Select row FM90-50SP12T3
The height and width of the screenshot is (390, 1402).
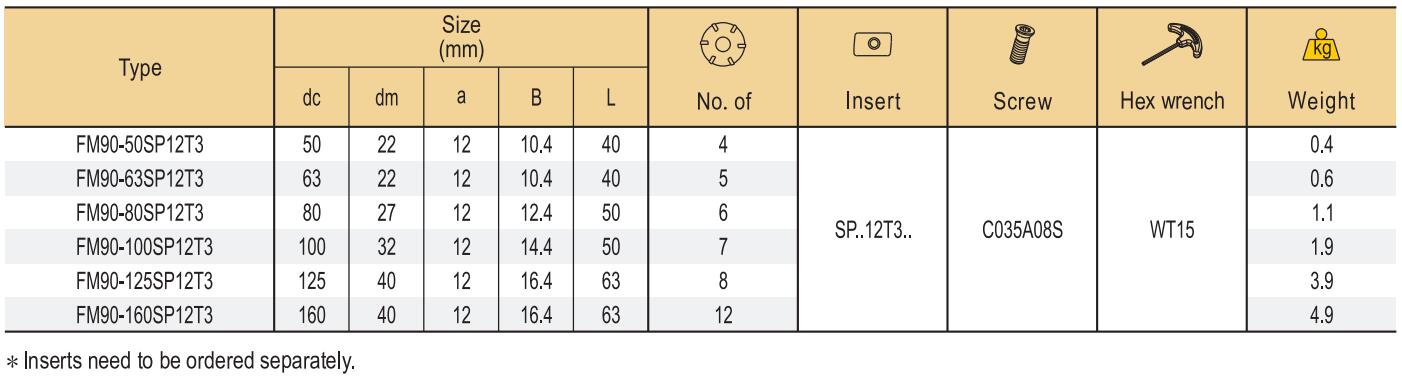click(701, 144)
